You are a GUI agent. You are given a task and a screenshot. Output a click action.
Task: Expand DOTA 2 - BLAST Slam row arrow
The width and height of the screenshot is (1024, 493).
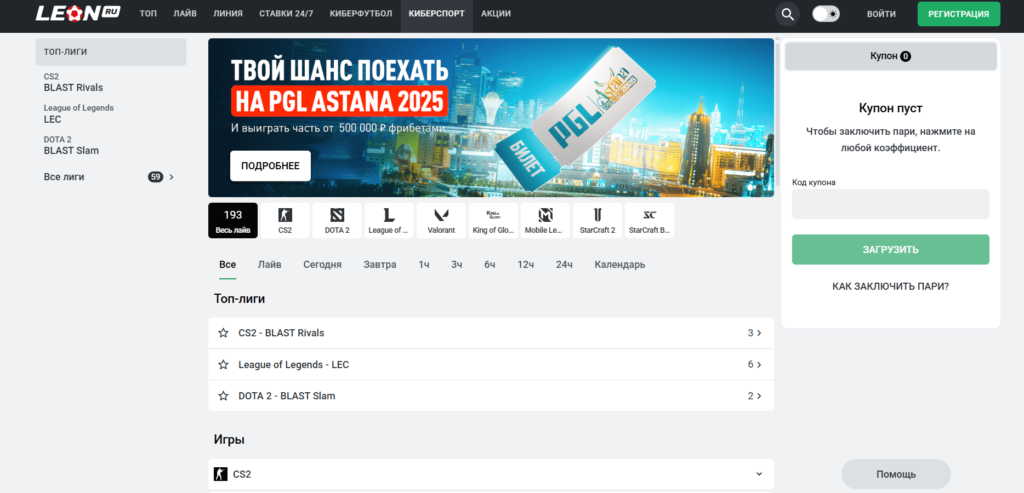tap(759, 396)
